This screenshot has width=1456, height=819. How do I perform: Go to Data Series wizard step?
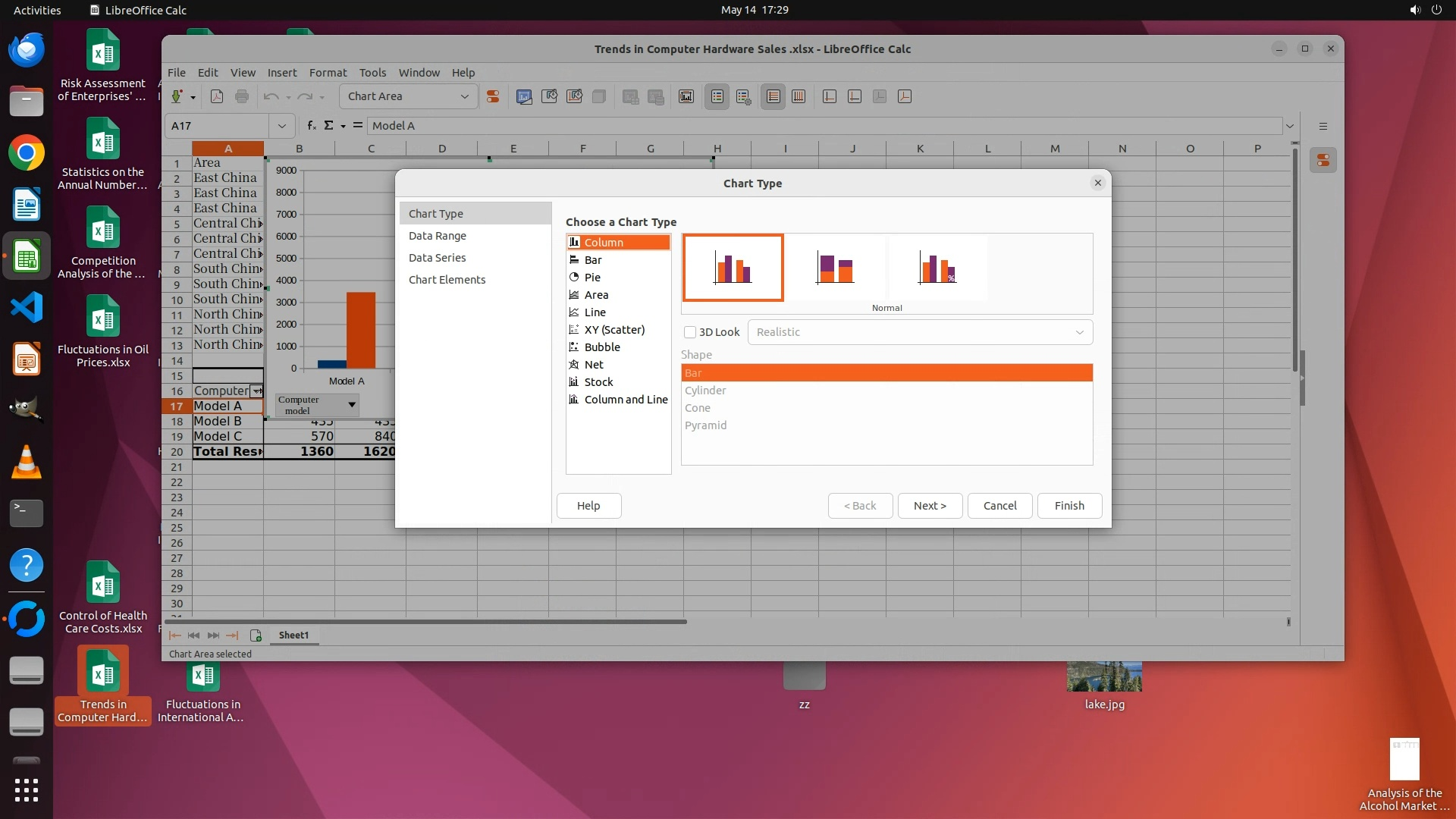437,258
